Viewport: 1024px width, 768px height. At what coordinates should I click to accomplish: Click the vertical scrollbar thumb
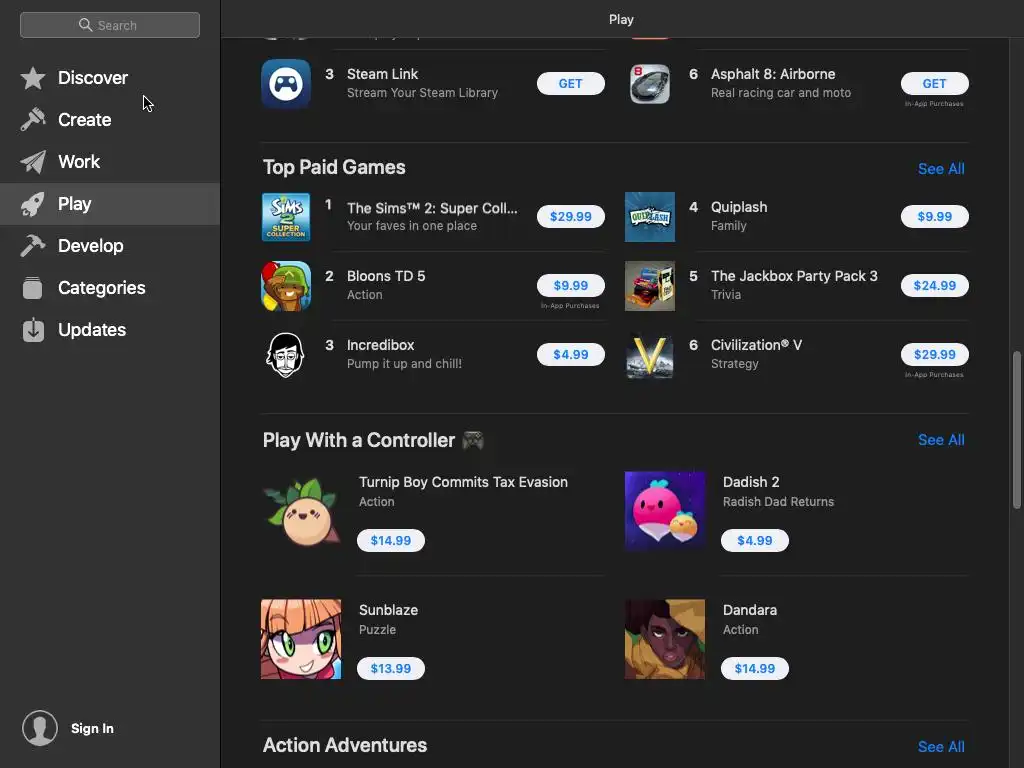1016,430
